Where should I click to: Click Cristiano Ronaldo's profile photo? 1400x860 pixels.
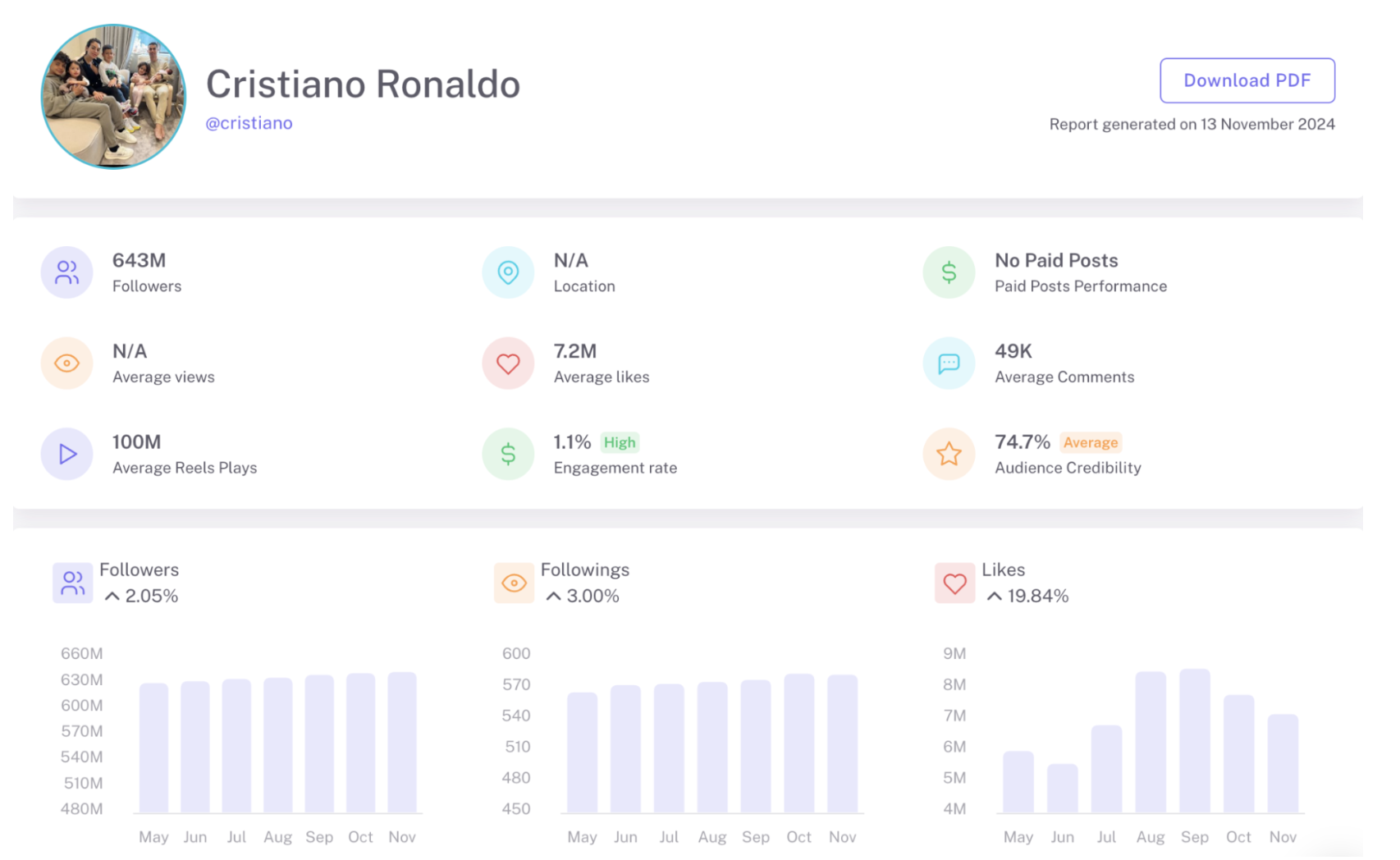[x=113, y=97]
